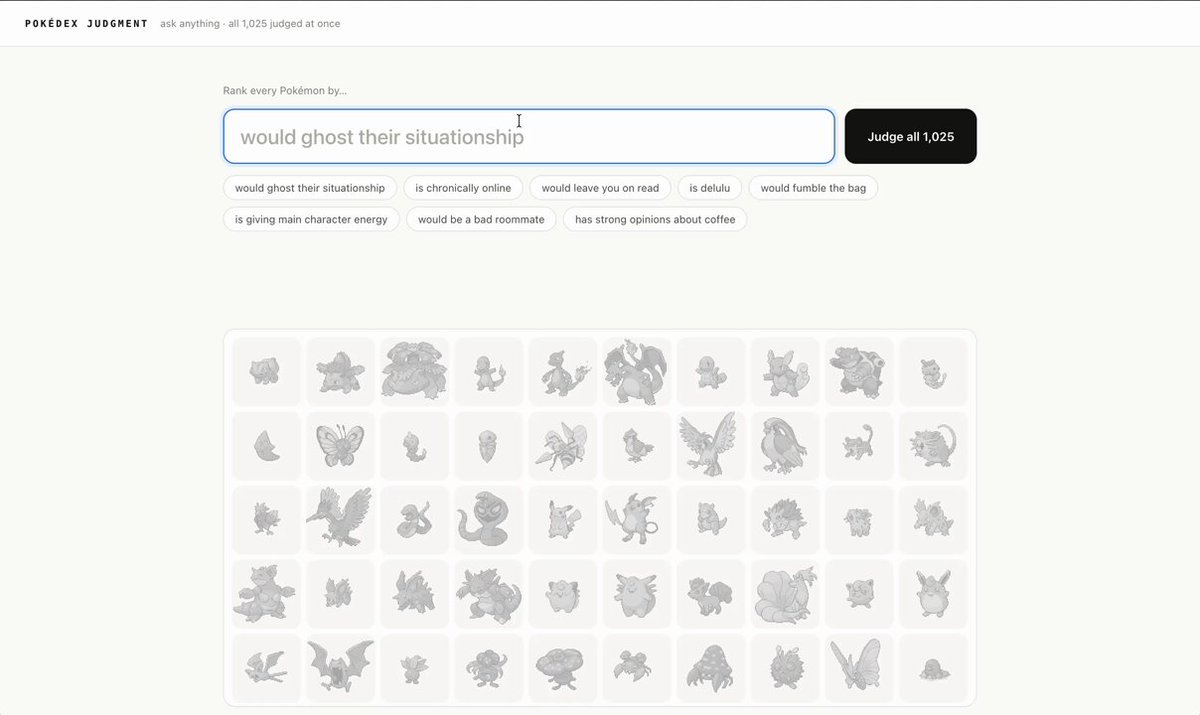Pick the Parasect tile

point(711,668)
